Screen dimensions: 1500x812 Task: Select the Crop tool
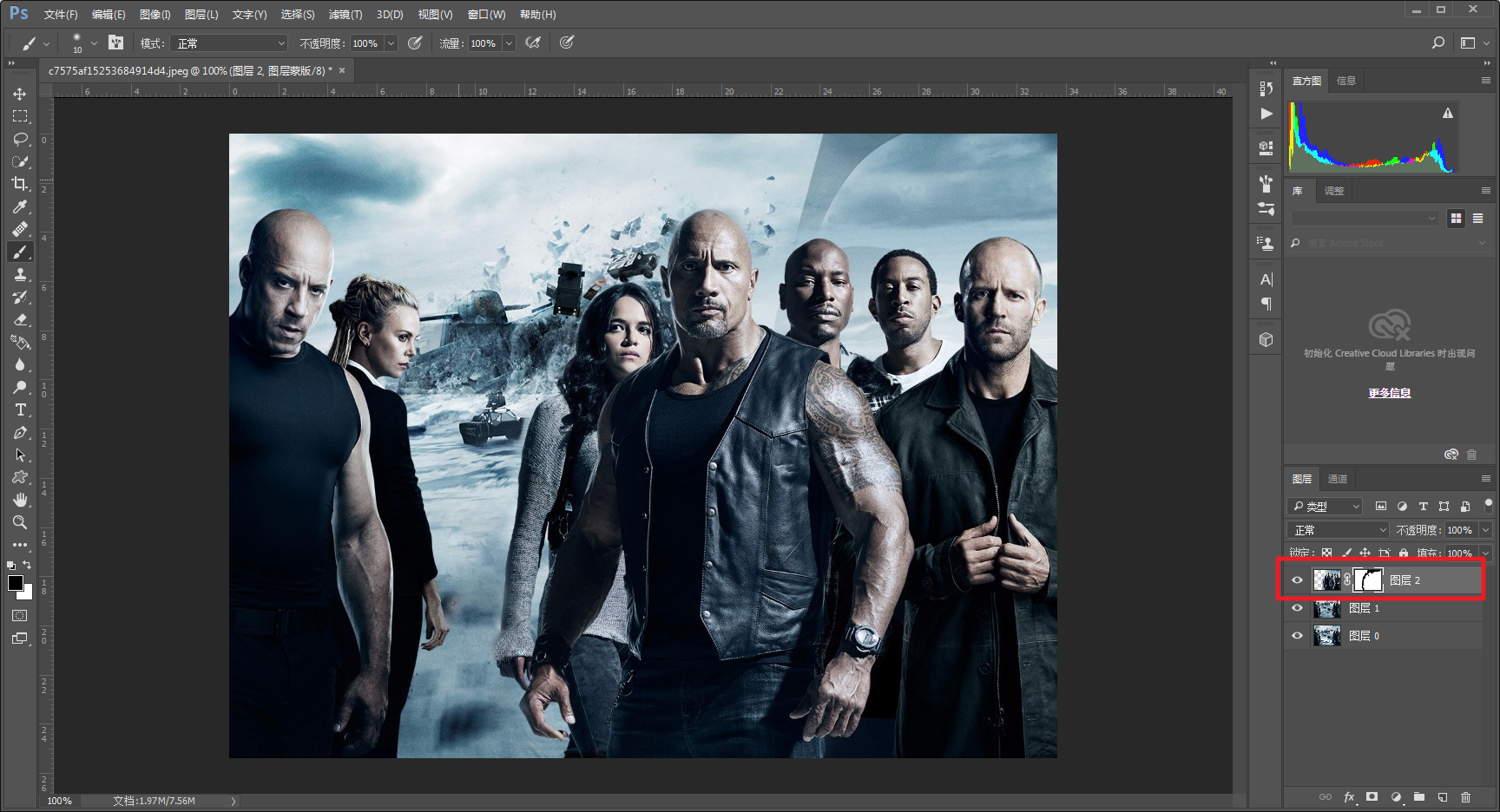pyautogui.click(x=20, y=184)
